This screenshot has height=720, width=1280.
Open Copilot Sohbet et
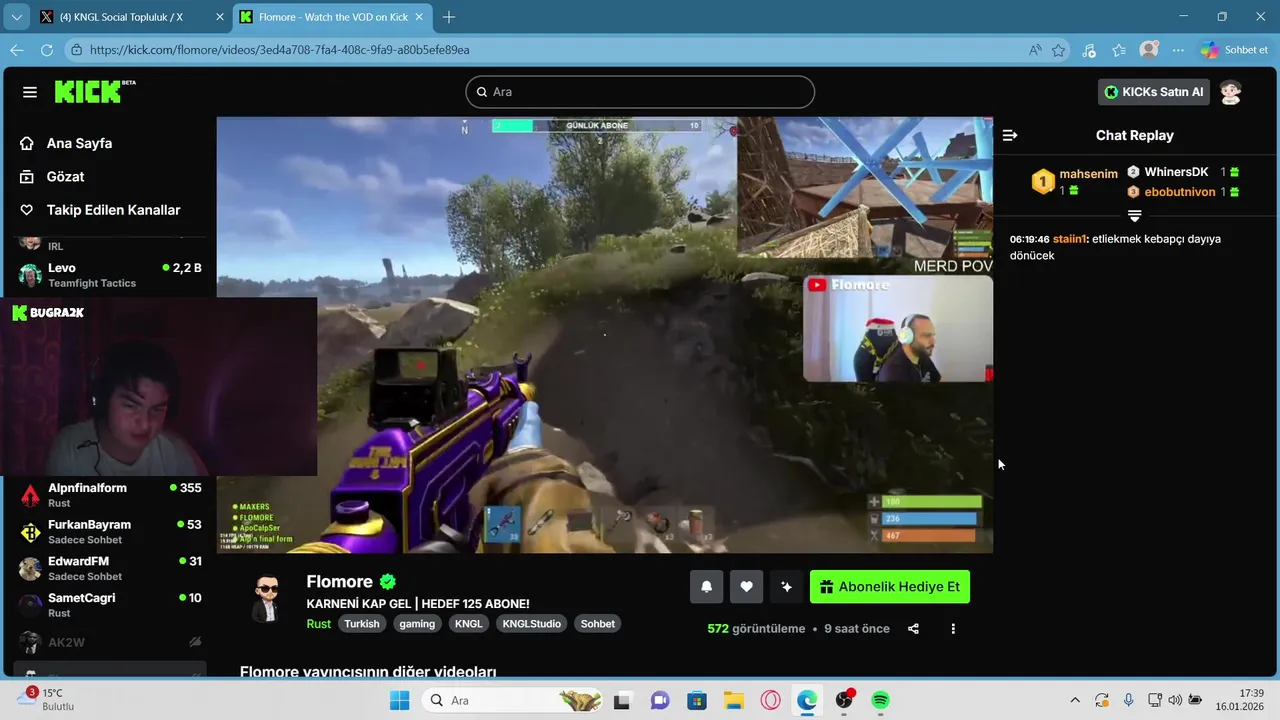click(1235, 50)
